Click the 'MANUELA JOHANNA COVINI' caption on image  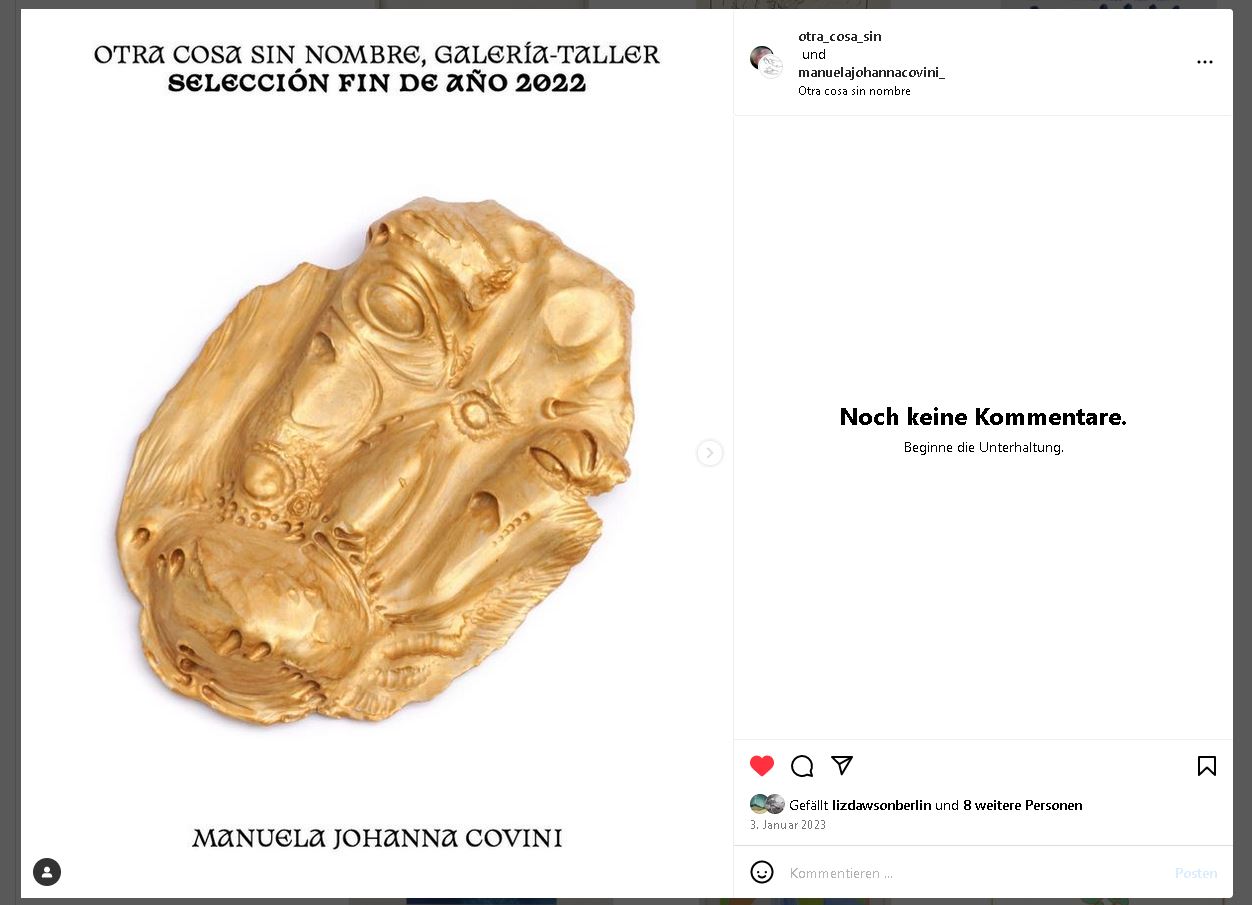click(x=377, y=838)
